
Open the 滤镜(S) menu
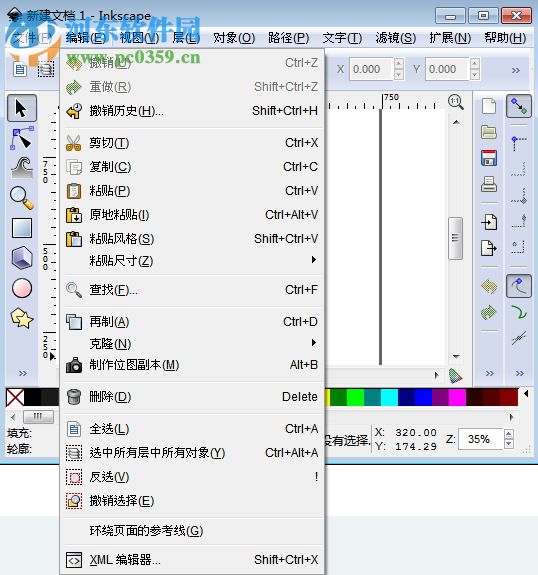point(396,38)
